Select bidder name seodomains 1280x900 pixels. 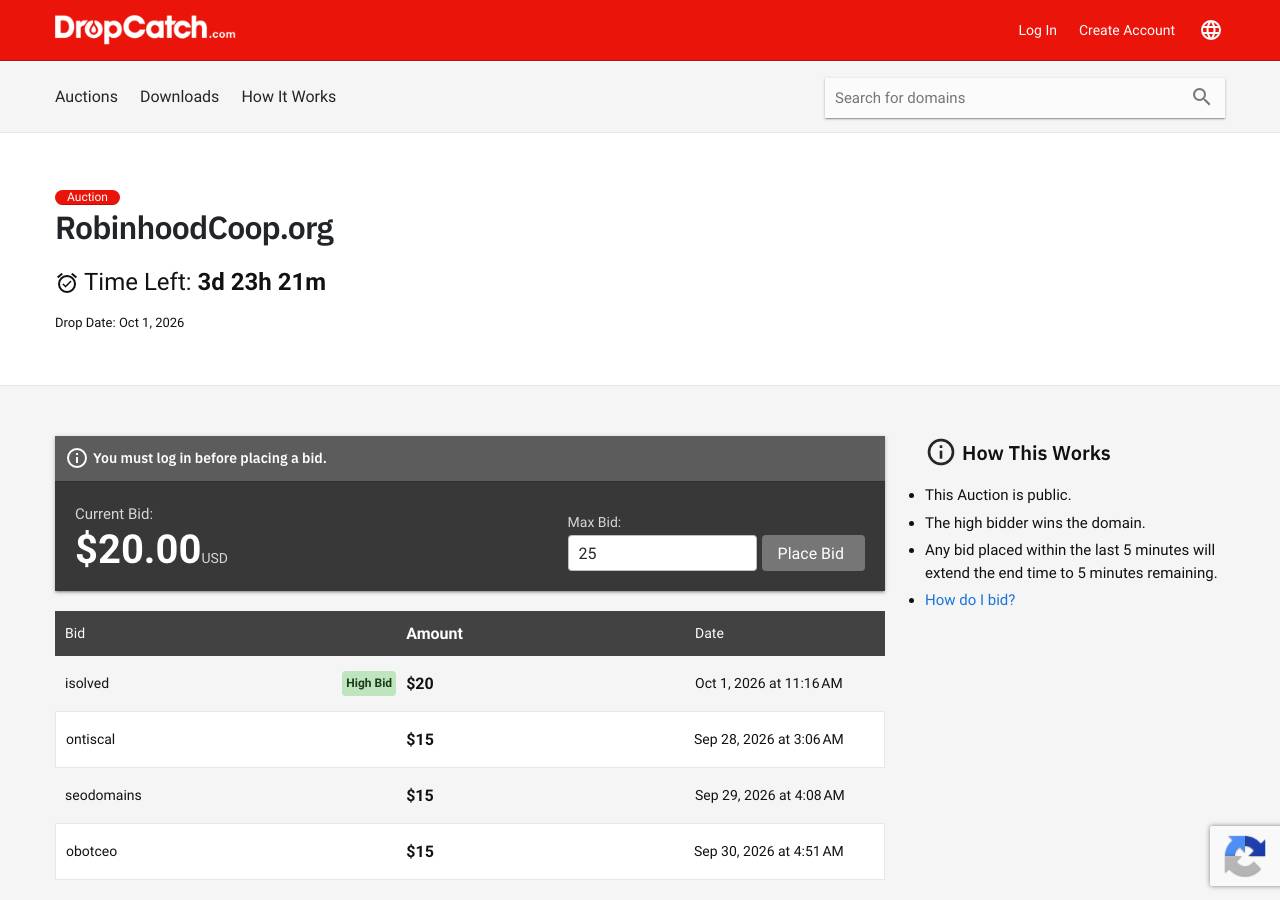click(x=103, y=795)
